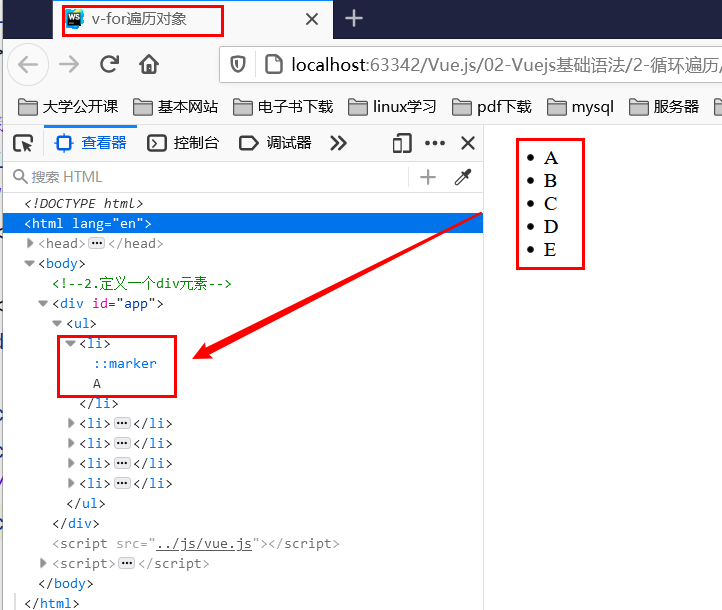The image size is (722, 610).
Task: Open the tracking protection shield icon
Action: (x=238, y=64)
